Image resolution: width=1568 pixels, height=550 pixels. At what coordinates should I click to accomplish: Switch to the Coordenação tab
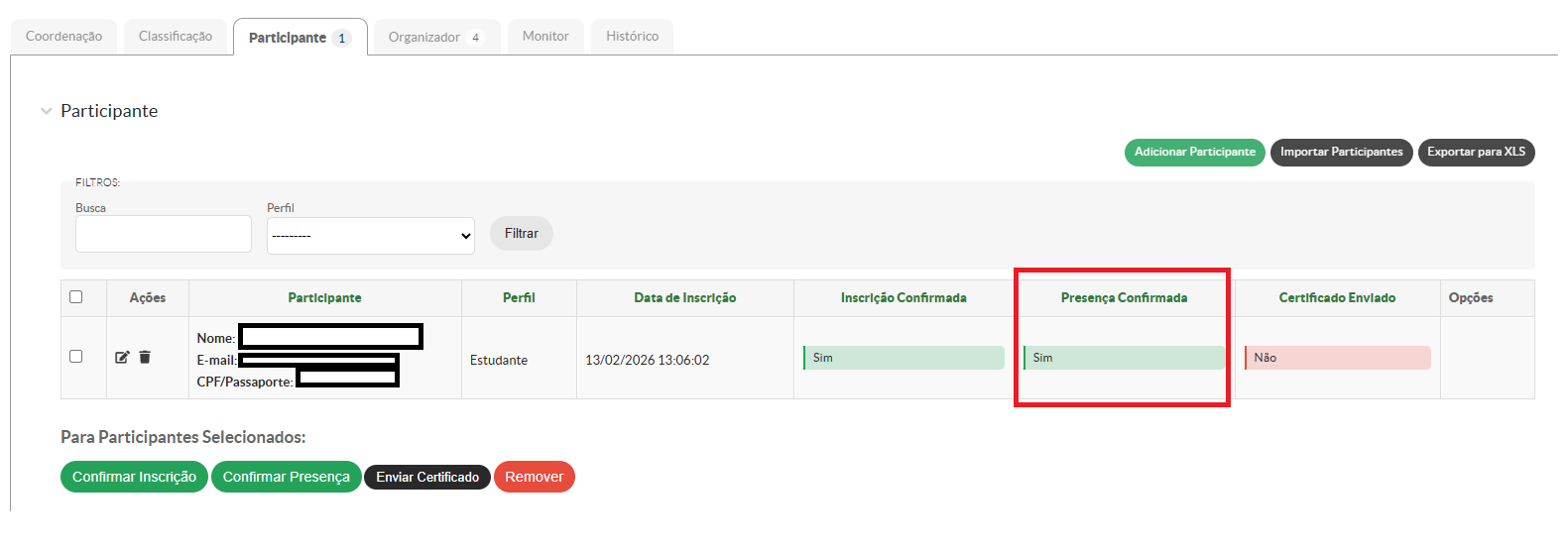pyautogui.click(x=63, y=37)
